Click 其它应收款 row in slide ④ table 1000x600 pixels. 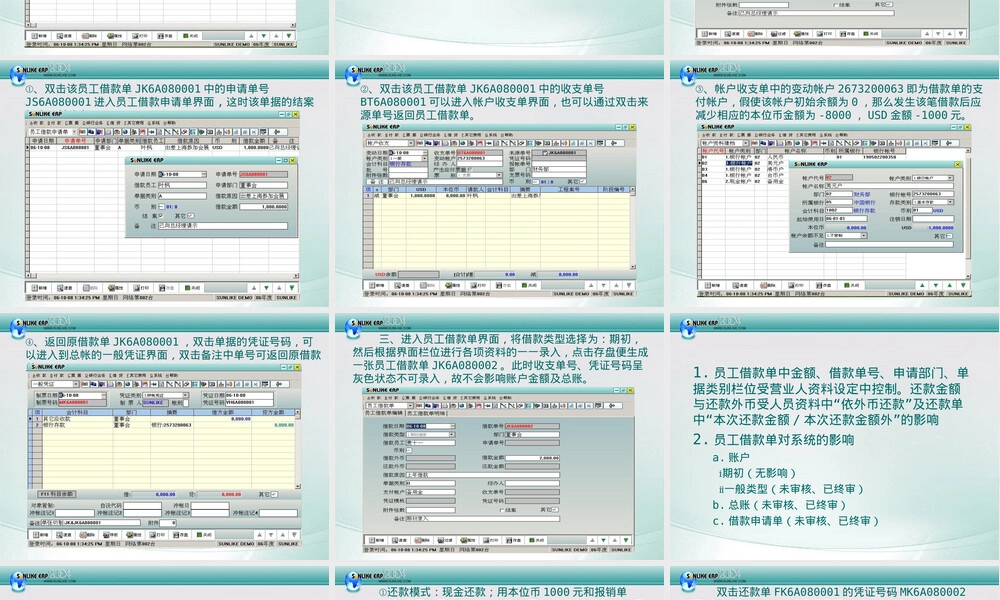click(161, 419)
